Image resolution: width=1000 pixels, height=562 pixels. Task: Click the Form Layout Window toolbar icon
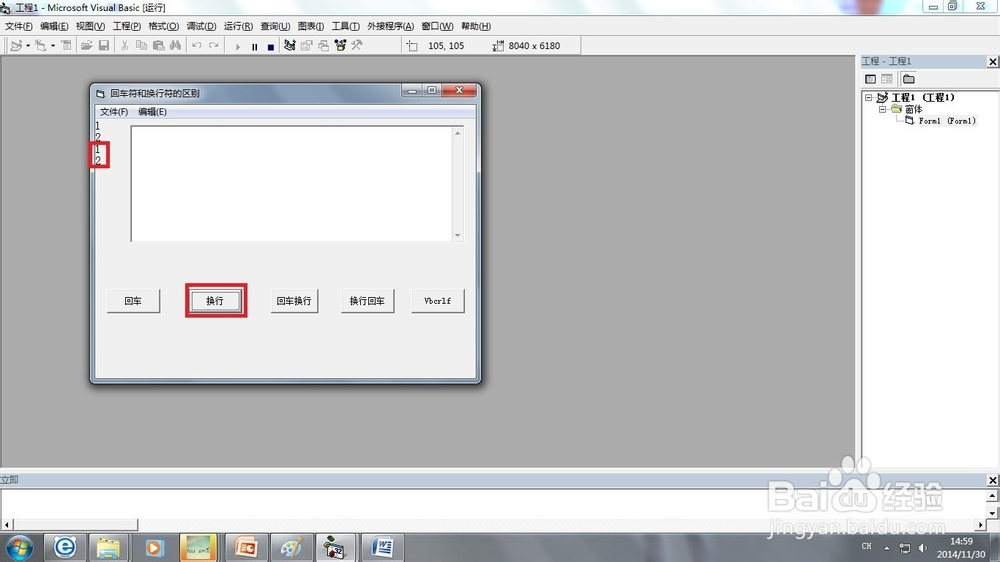pyautogui.click(x=323, y=45)
